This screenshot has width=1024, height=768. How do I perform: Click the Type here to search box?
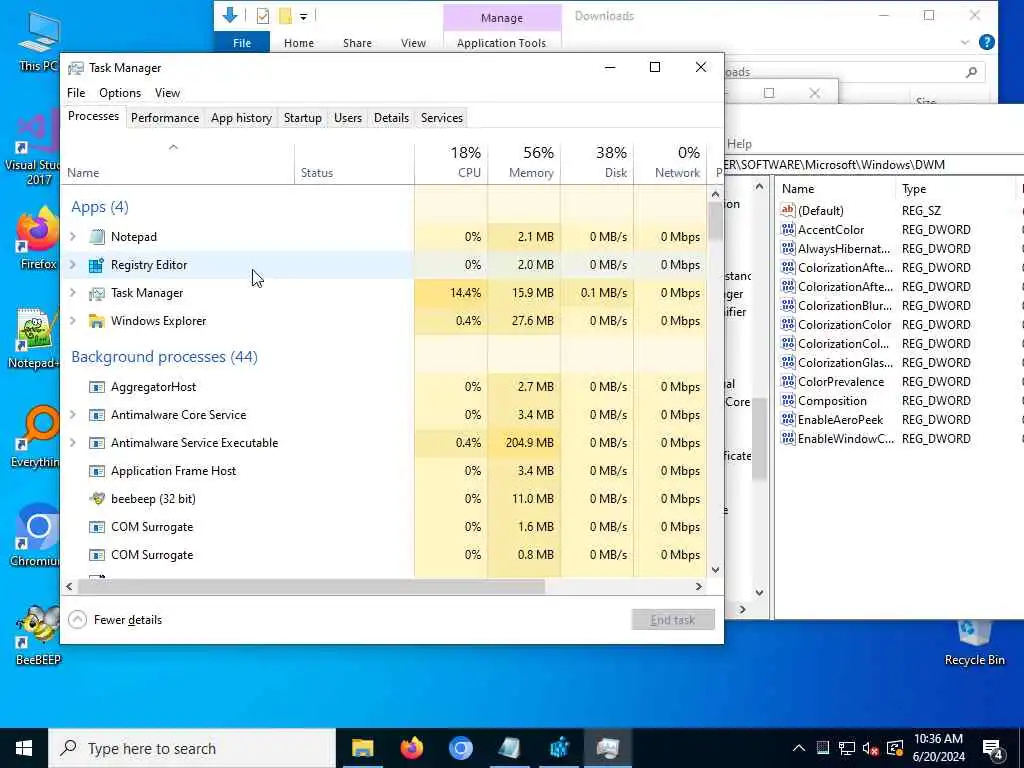click(193, 748)
